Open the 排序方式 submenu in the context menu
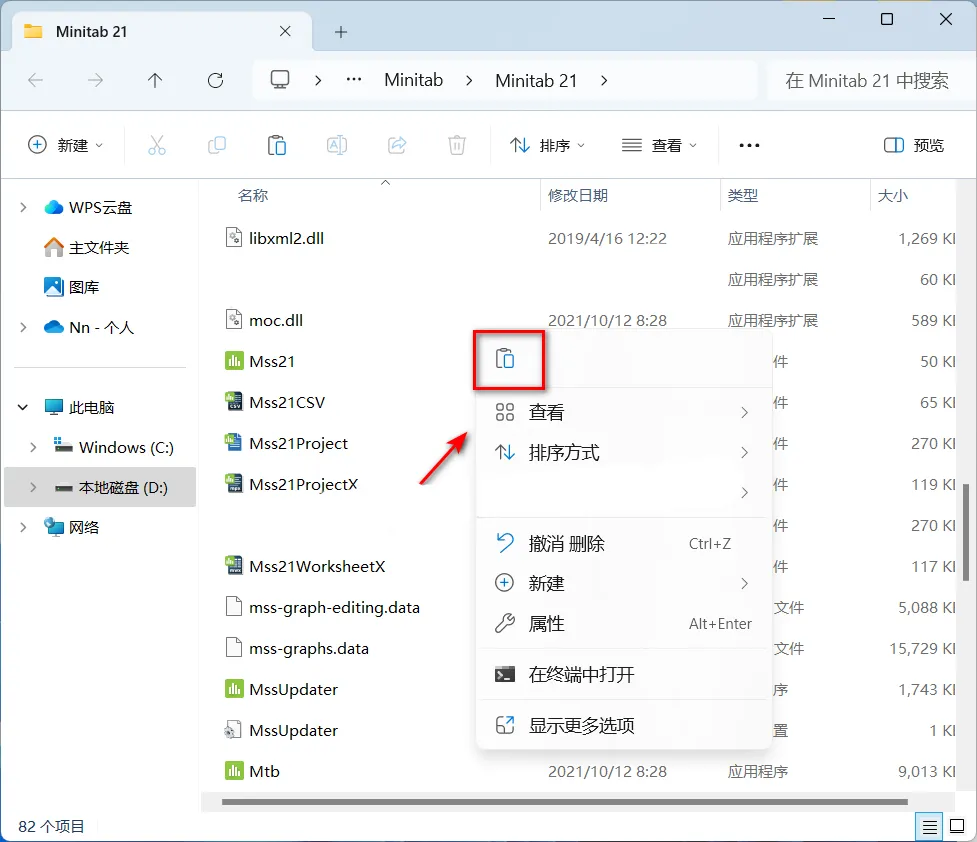Image resolution: width=977 pixels, height=842 pixels. pyautogui.click(x=624, y=452)
